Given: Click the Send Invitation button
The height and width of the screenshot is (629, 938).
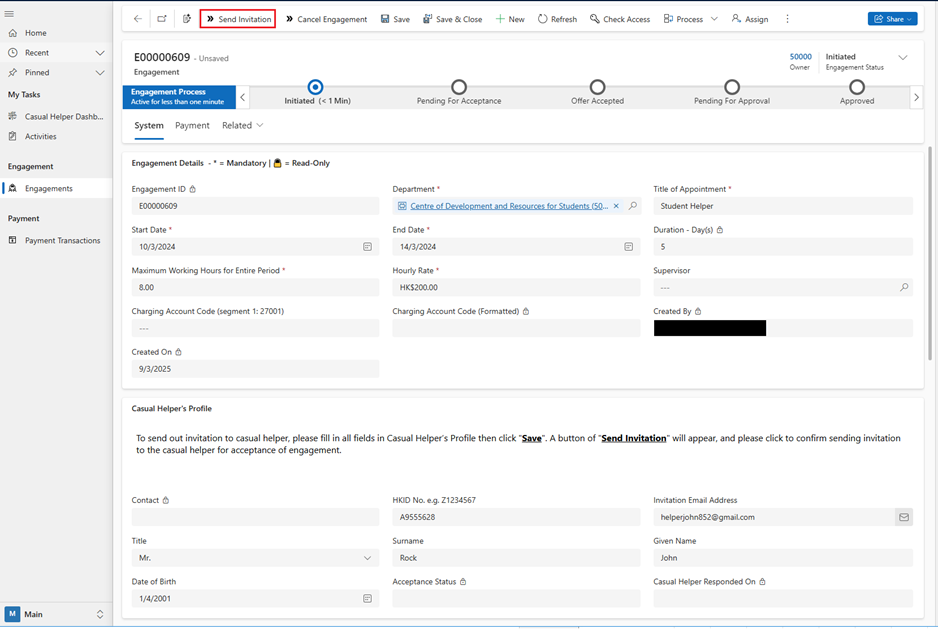Looking at the screenshot, I should tap(238, 19).
